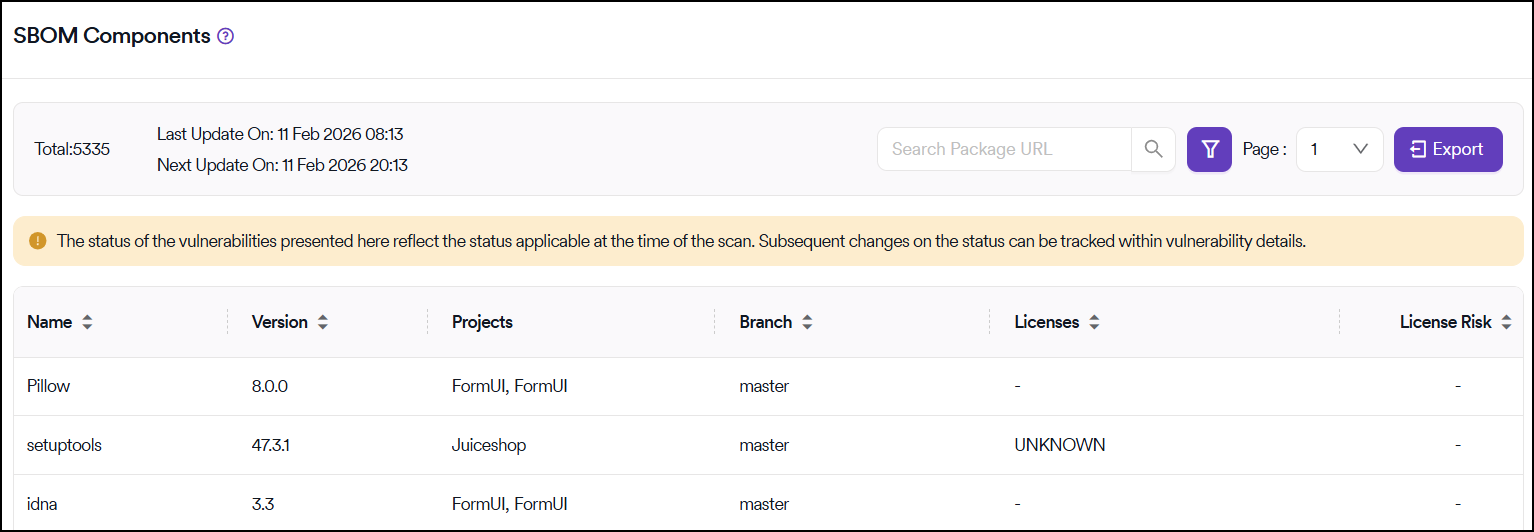Click the Juiceshop project cell
The image size is (1534, 532).
[x=489, y=445]
